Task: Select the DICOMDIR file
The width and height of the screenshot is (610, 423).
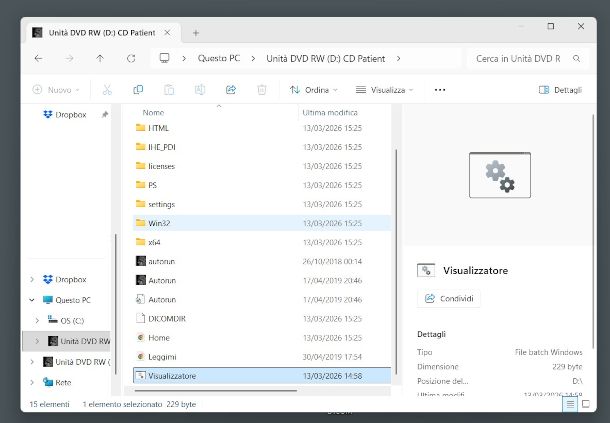Action: click(262, 319)
